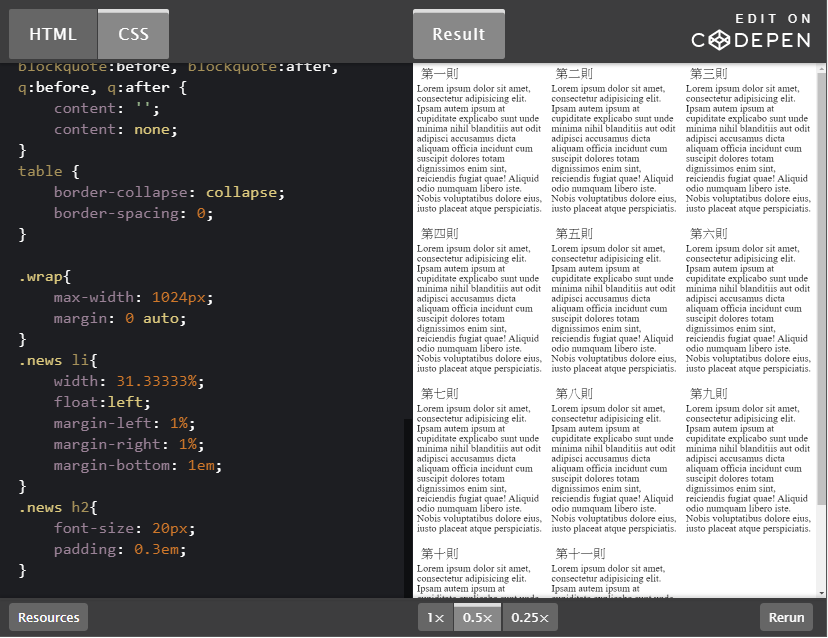Set preview zoom to 1×
The image size is (828, 638).
[436, 617]
